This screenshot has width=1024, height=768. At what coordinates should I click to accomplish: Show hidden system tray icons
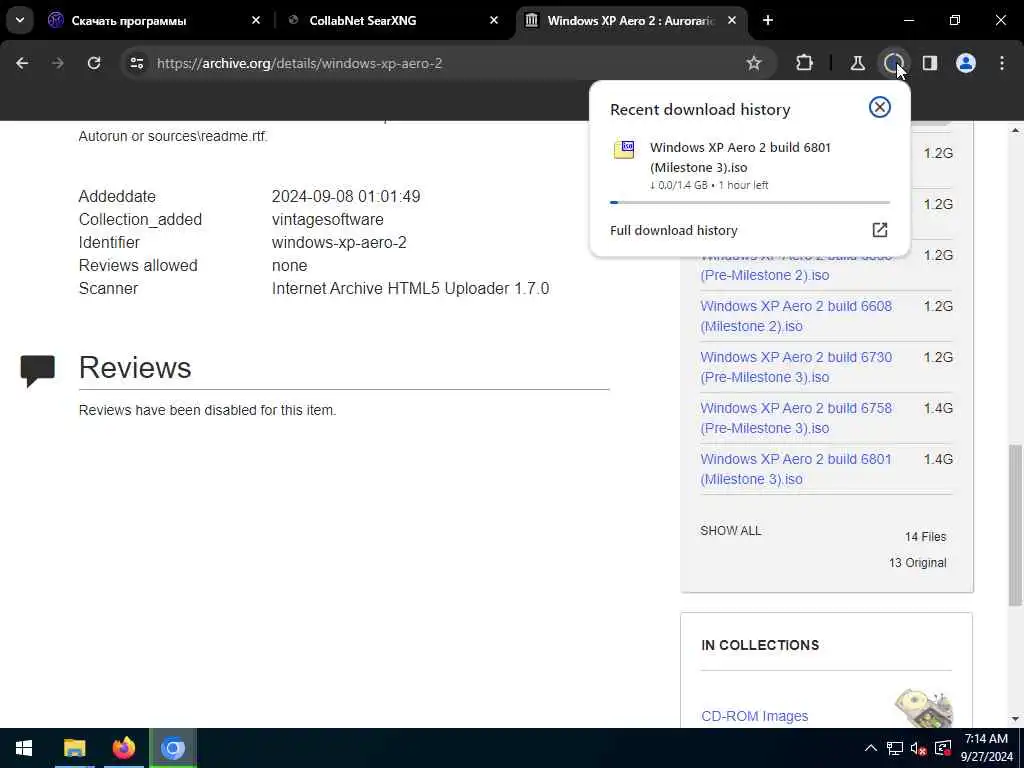[x=871, y=748]
